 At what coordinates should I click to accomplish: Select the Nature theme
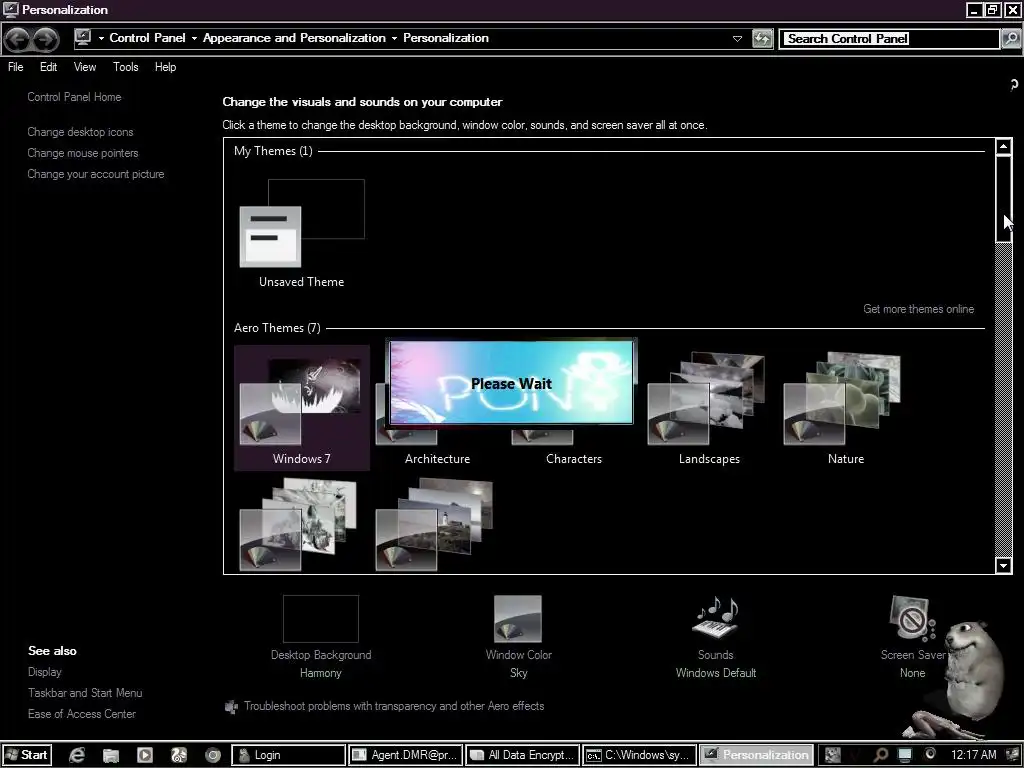pyautogui.click(x=846, y=408)
